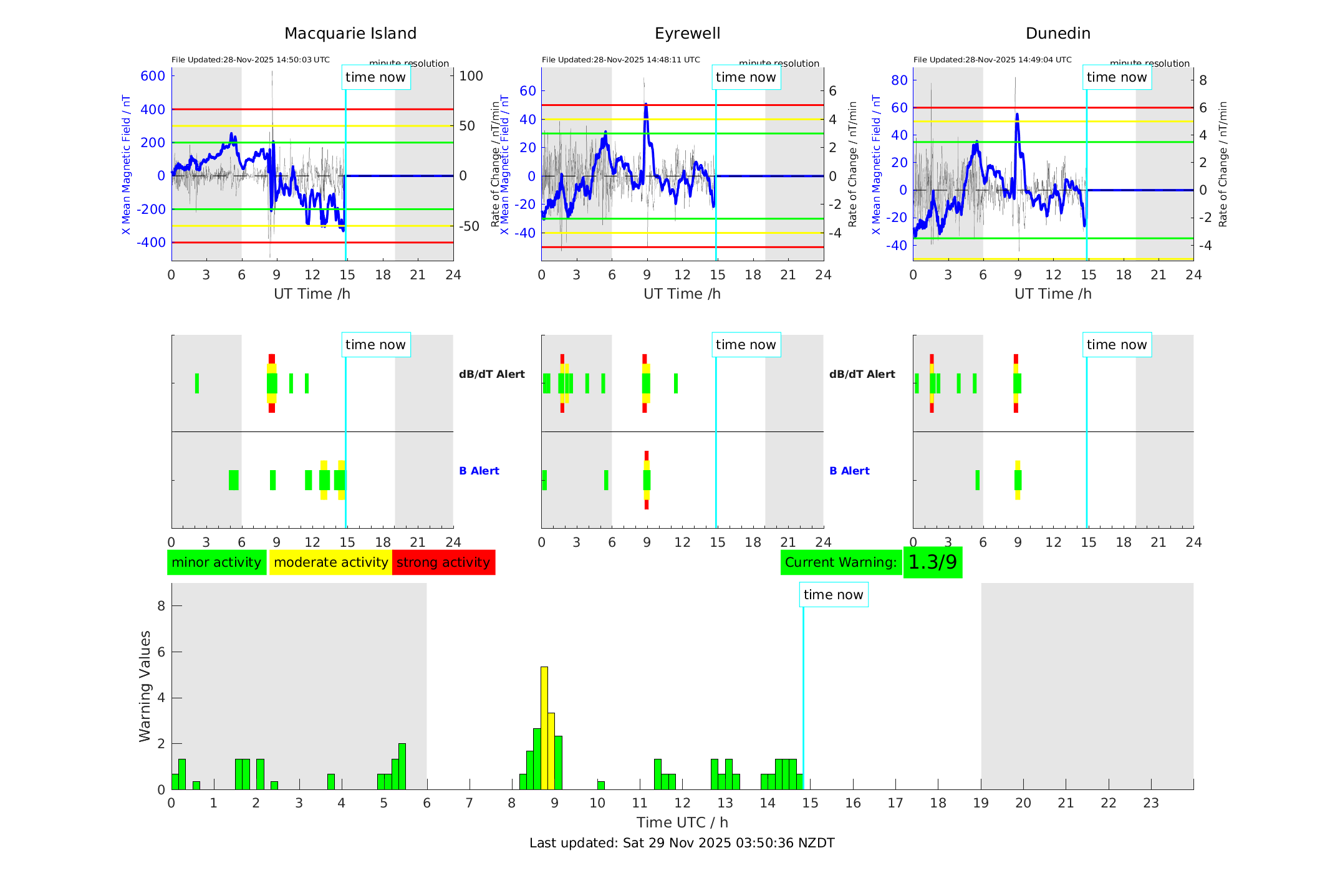Click time now label on Dunedin magnetic chart
Viewport: 1320px width, 896px height.
(x=1116, y=77)
